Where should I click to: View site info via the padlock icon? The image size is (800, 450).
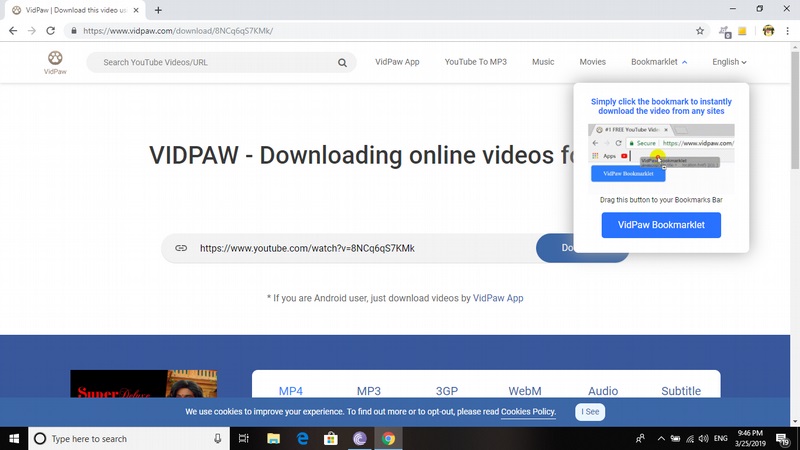point(74,31)
